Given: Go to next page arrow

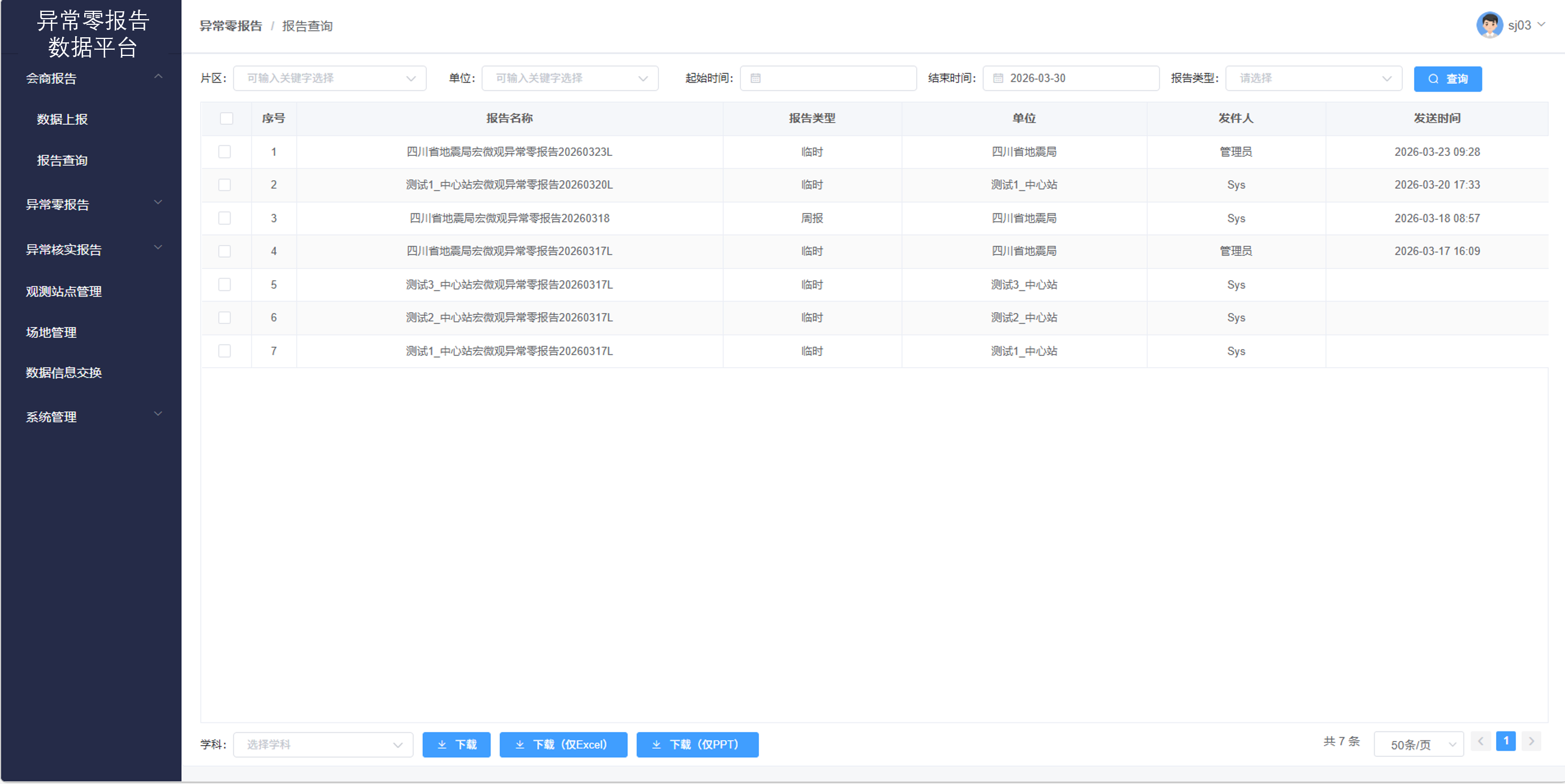Looking at the screenshot, I should pyautogui.click(x=1531, y=742).
